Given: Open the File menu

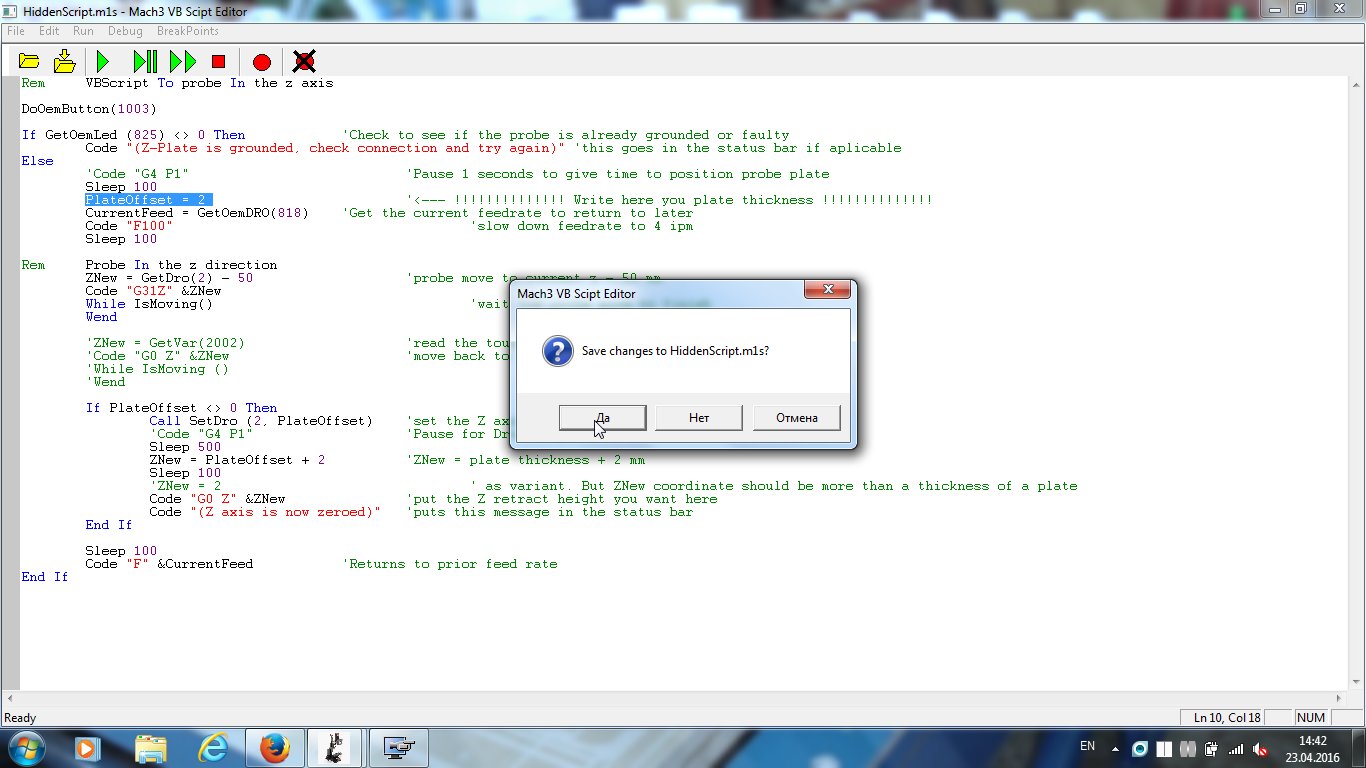Looking at the screenshot, I should (15, 31).
